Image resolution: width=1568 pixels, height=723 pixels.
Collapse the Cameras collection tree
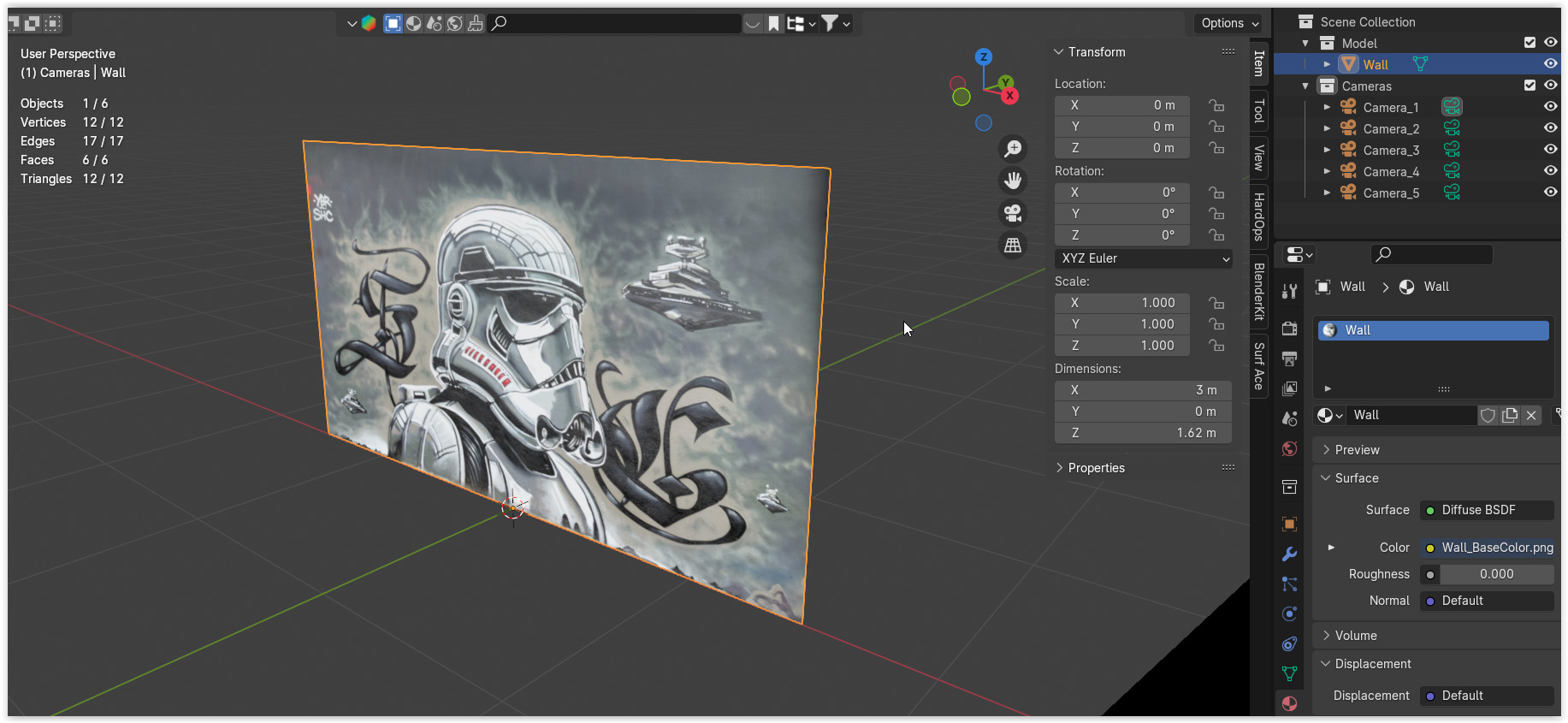(1305, 86)
